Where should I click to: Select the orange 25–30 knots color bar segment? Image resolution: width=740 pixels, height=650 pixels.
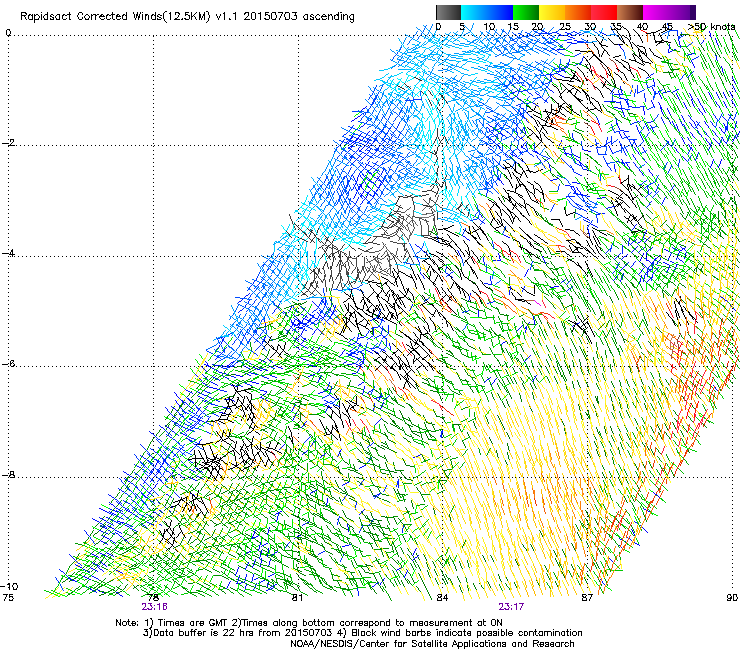[578, 12]
